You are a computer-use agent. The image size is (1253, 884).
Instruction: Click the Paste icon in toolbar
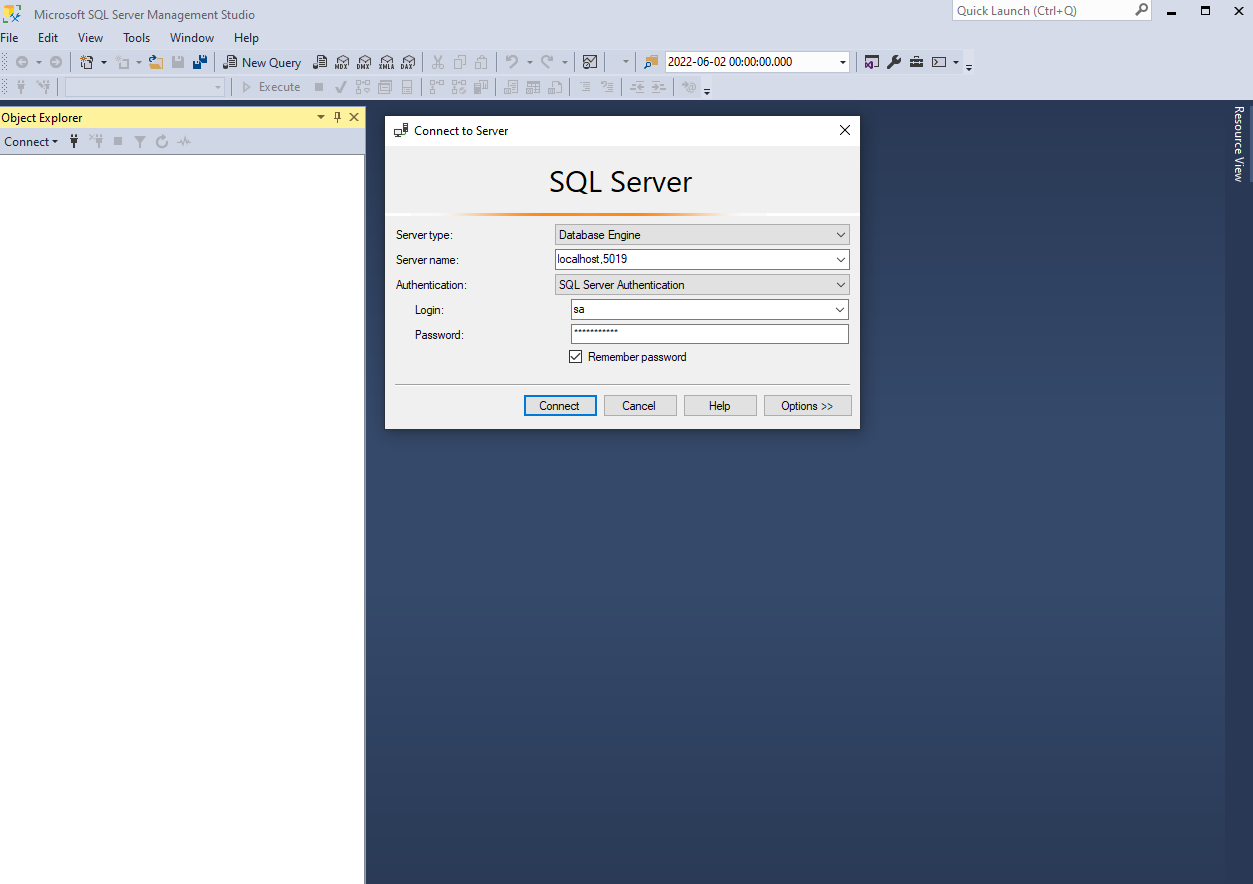point(481,62)
